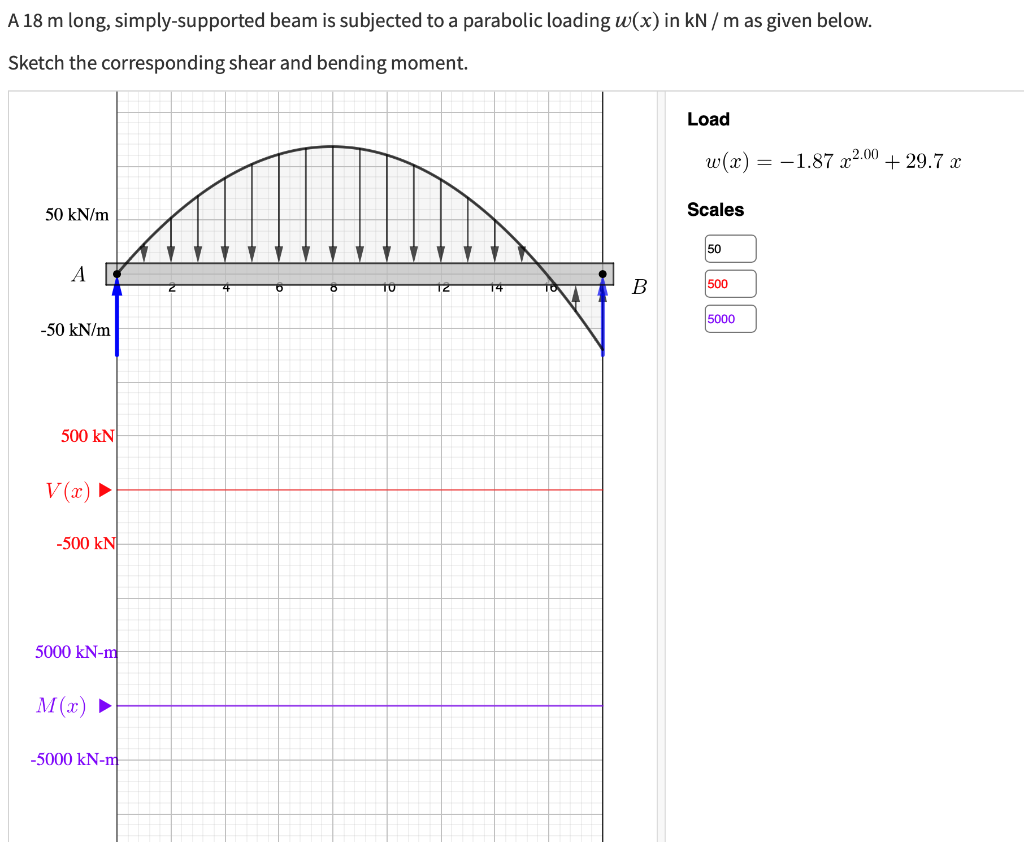Click the purple M(x) triangle marker
1024x842 pixels.
(x=105, y=705)
